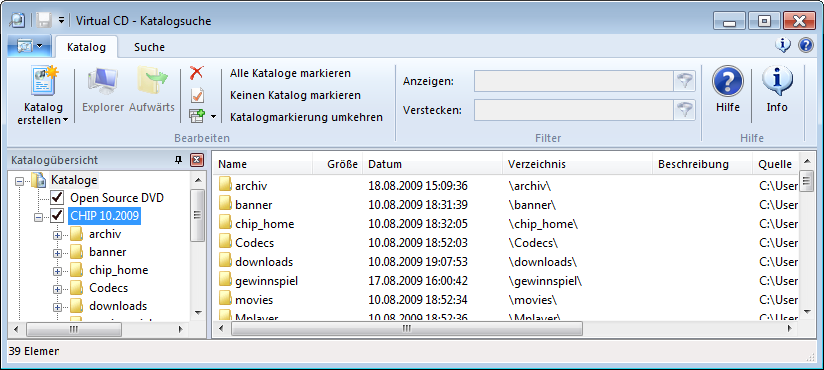Image resolution: width=824 pixels, height=370 pixels.
Task: Click the save icon in the title bar
Action: point(44,20)
